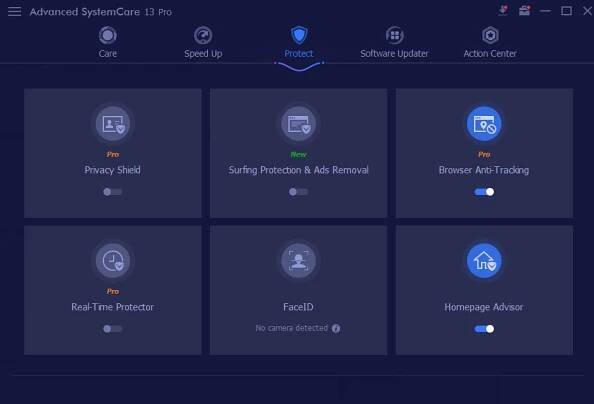594x404 pixels.
Task: Close the Advanced SystemCare window
Action: [x=587, y=11]
